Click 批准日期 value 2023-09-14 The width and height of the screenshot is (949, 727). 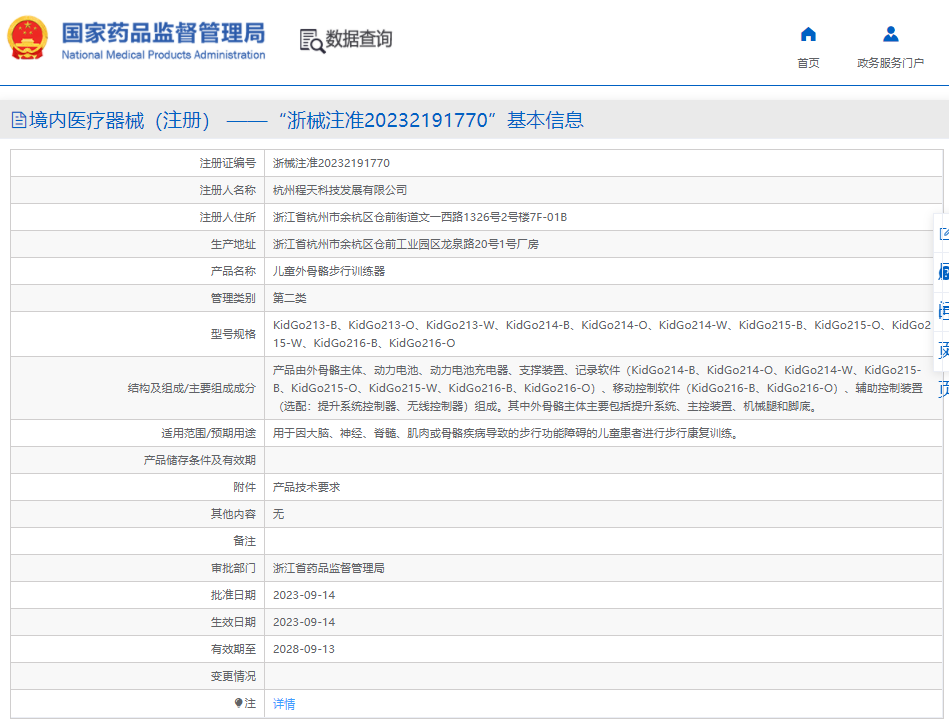304,595
